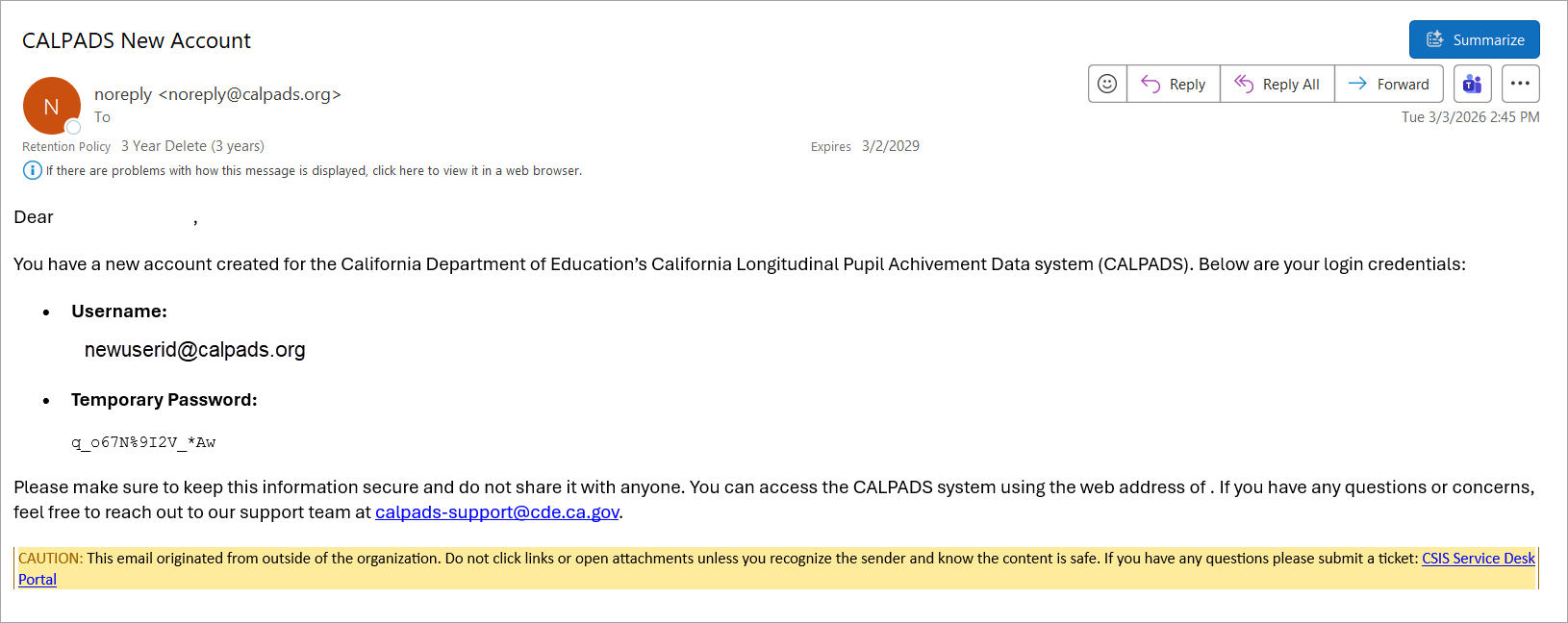The height and width of the screenshot is (623, 1568).
Task: Reply to the CALPADS email
Action: pyautogui.click(x=1174, y=84)
